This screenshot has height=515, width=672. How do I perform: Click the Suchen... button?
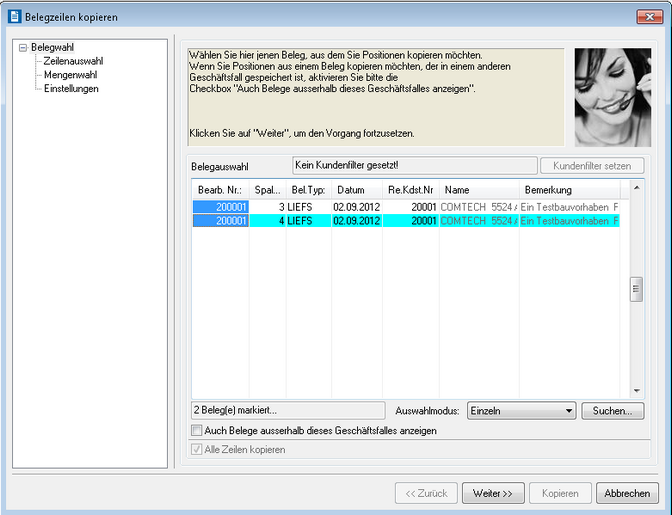pos(612,410)
